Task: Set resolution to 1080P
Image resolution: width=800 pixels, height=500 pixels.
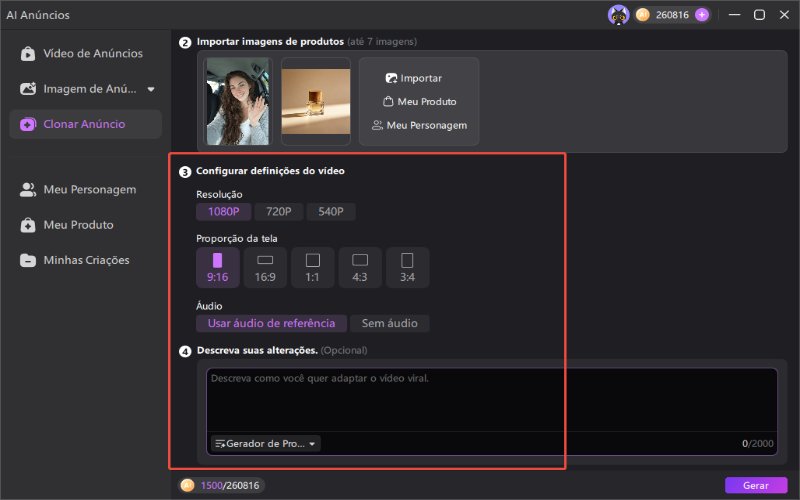Action: coord(223,212)
